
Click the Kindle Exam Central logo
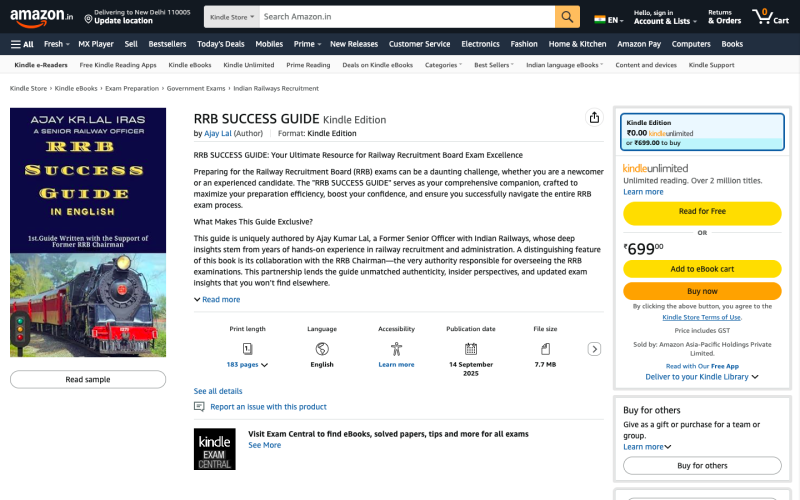pos(214,449)
